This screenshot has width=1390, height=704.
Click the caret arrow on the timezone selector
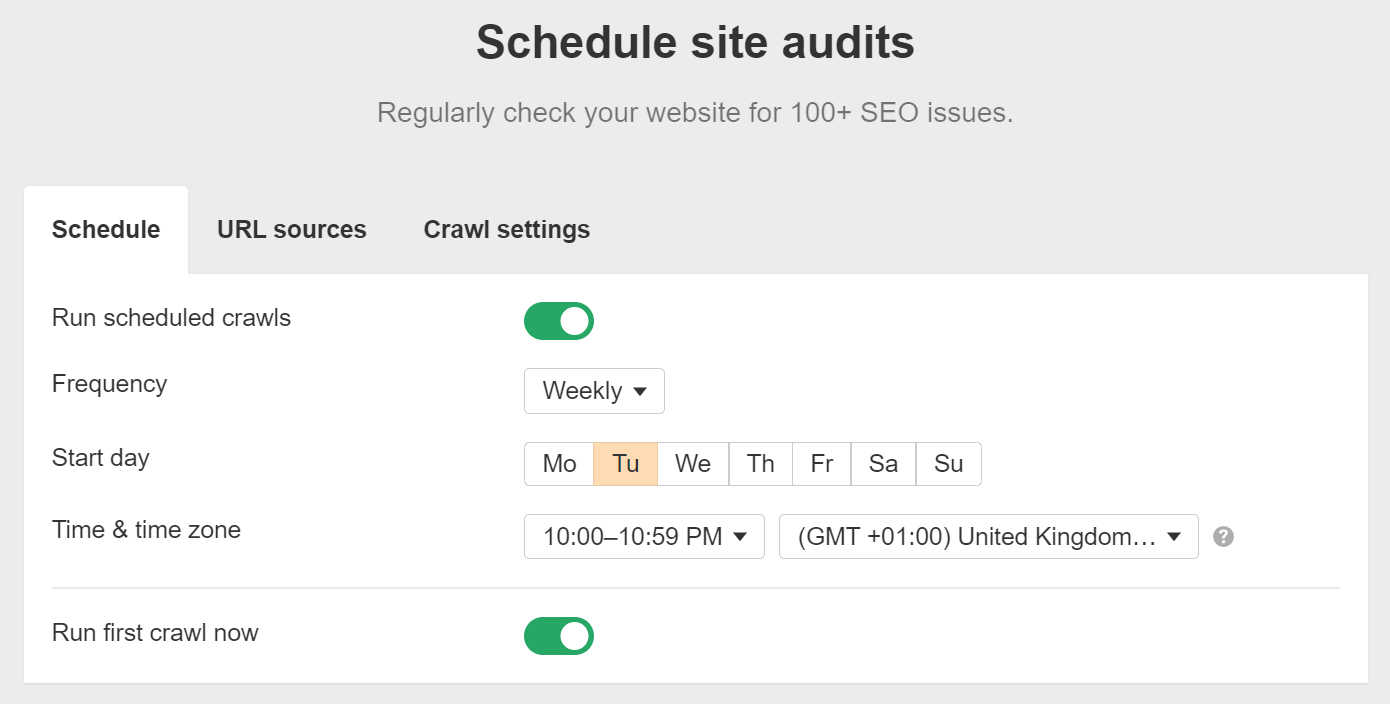[1173, 536]
